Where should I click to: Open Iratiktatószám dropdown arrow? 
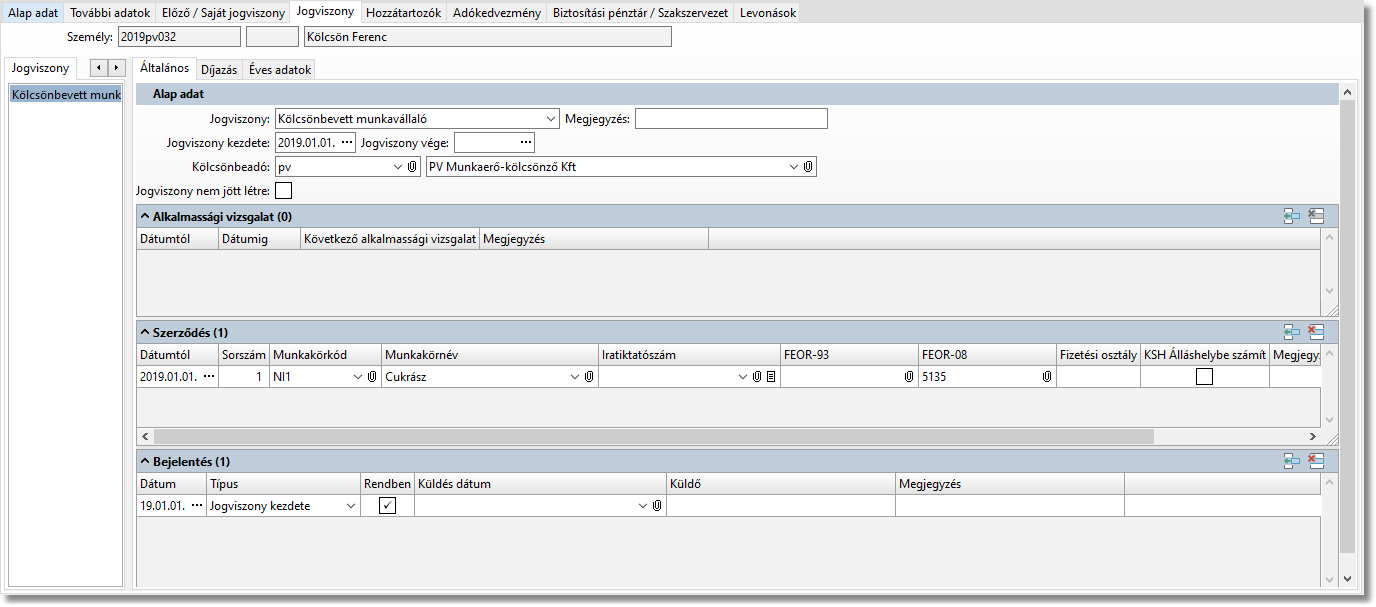pyautogui.click(x=743, y=377)
